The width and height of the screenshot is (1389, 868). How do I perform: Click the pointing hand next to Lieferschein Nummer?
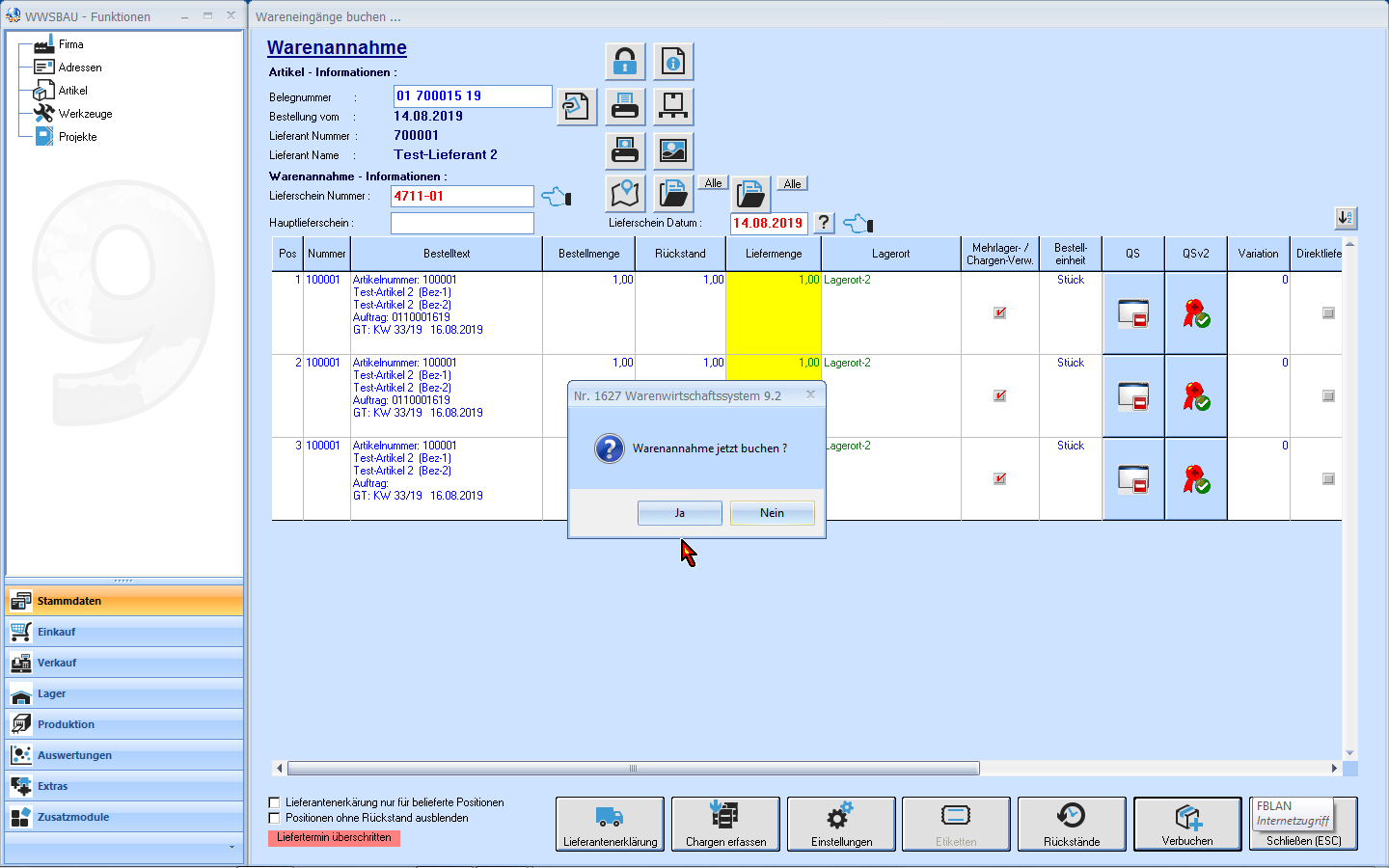(557, 197)
